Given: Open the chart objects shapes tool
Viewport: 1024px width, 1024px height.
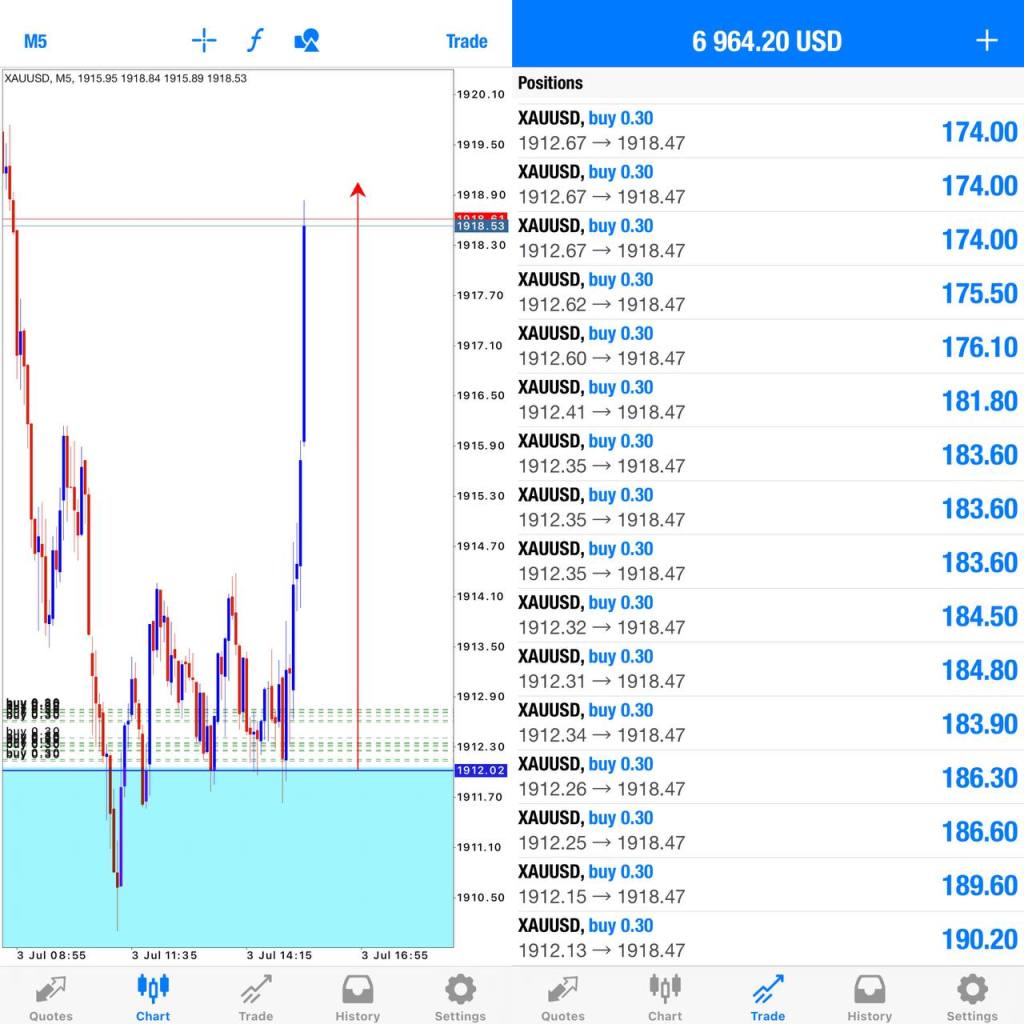Looking at the screenshot, I should pos(307,41).
